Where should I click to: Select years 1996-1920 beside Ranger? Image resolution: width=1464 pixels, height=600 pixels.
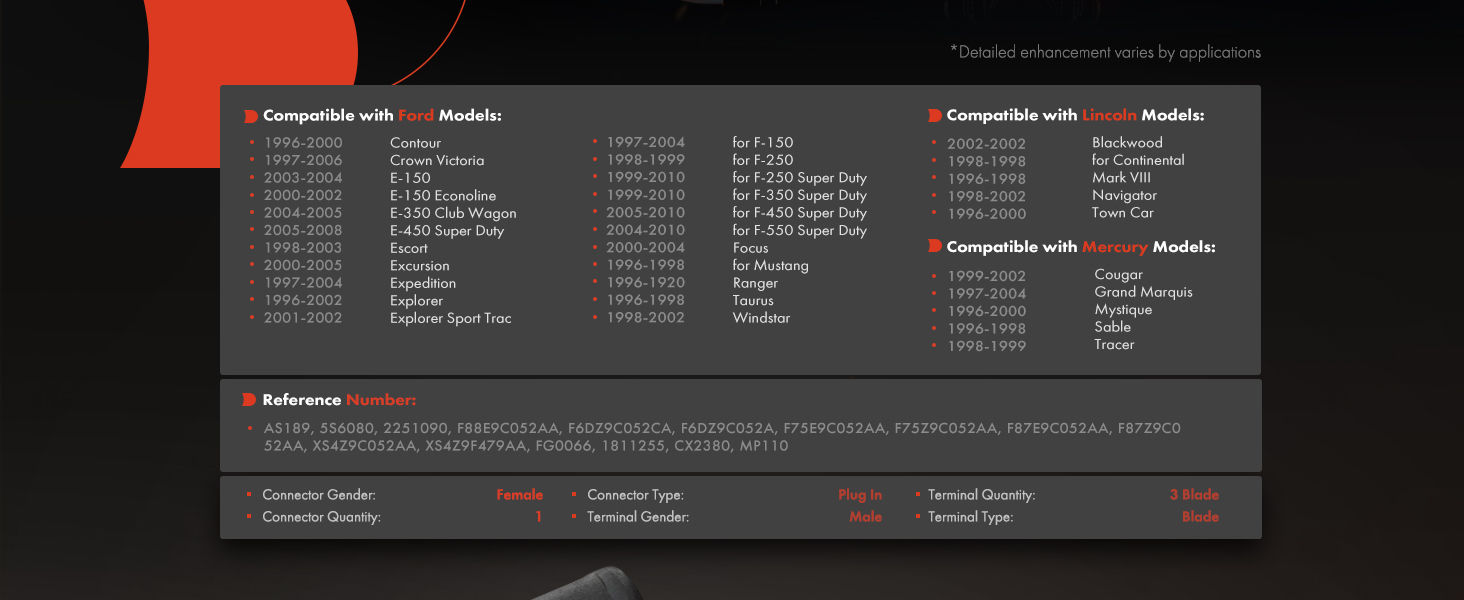(x=645, y=283)
